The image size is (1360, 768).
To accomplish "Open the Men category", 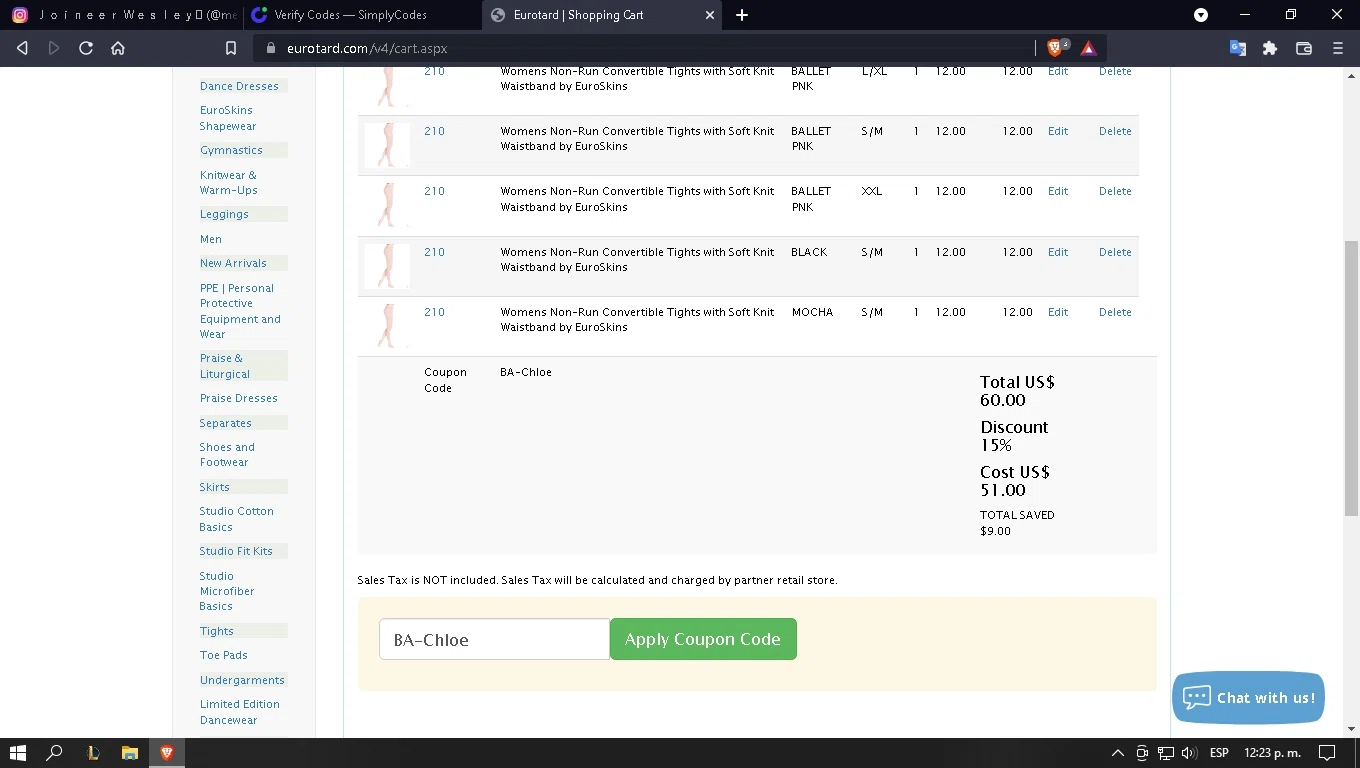I will pos(211,239).
